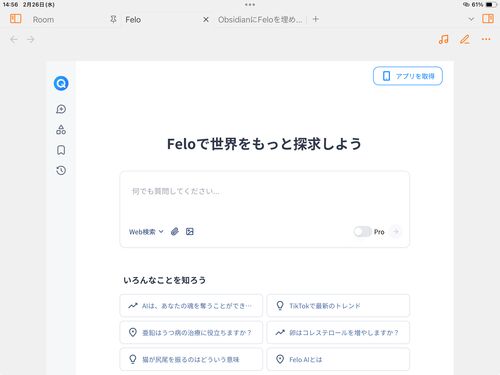Start a new chat in Felo sidebar
Screen dimensions: 500x375
61,109
